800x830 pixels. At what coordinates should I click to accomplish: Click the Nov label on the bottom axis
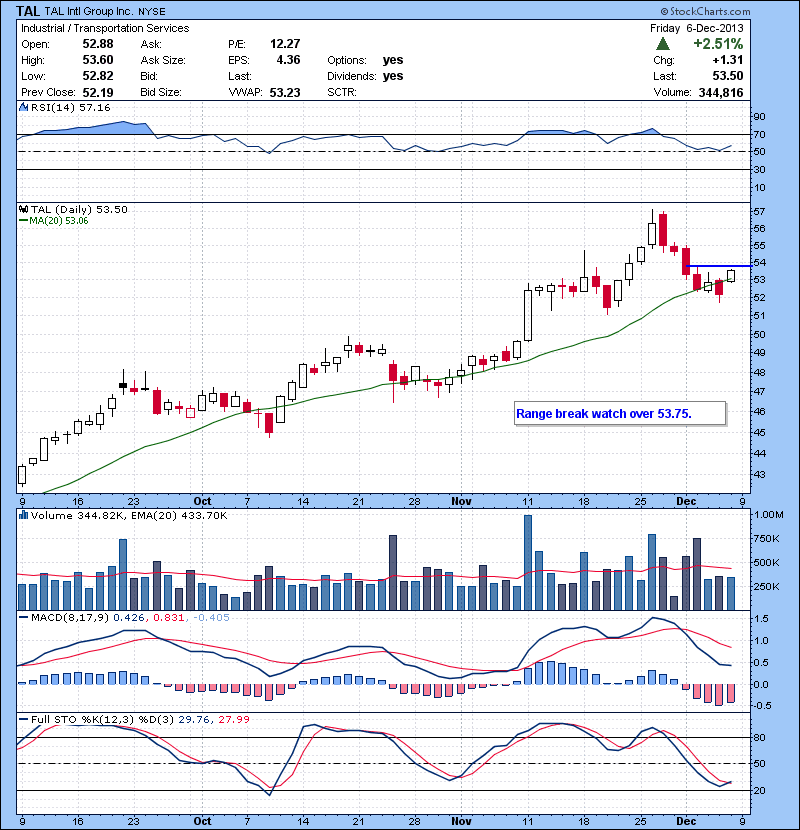click(x=461, y=821)
